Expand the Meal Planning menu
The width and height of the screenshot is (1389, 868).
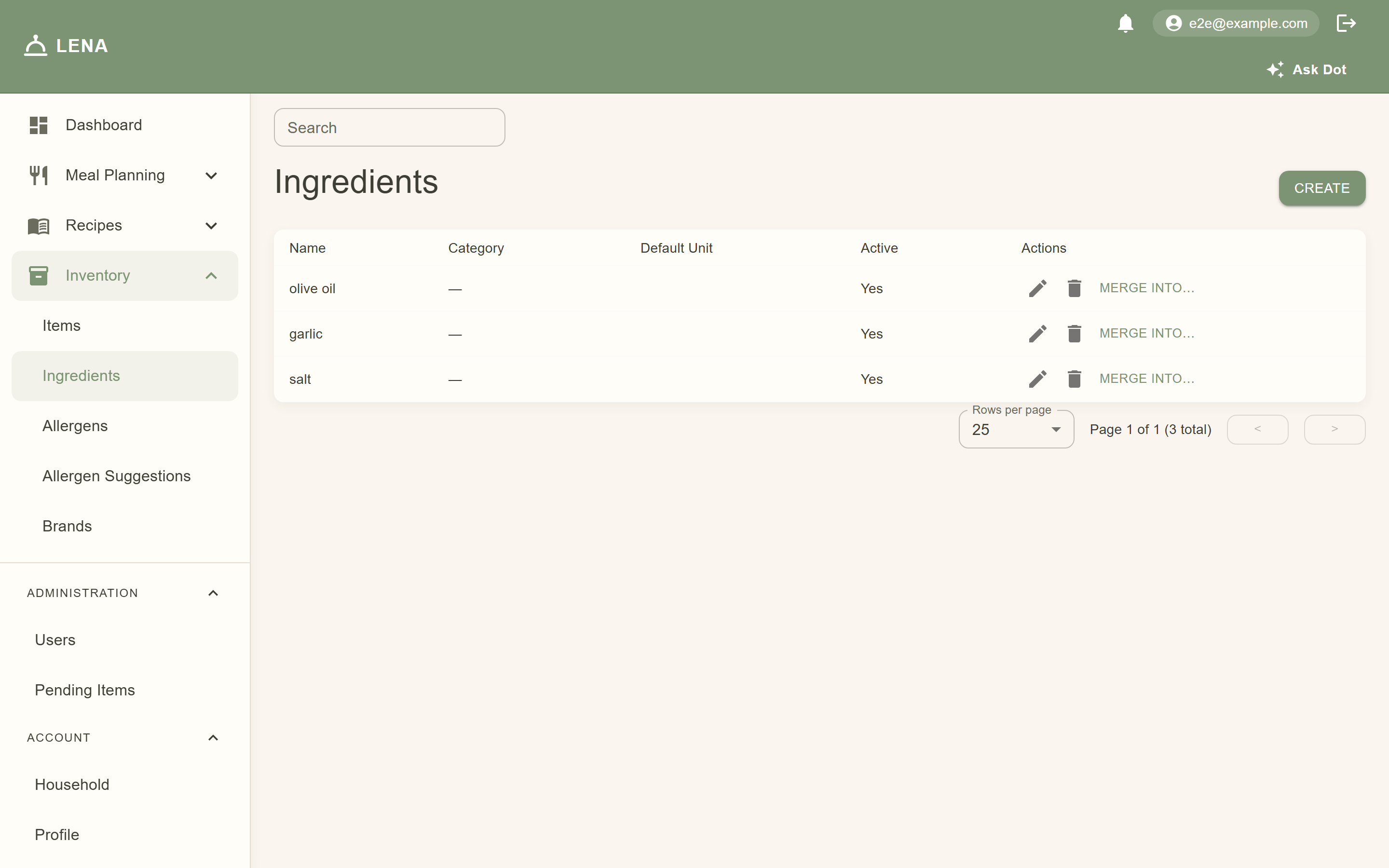point(124,175)
